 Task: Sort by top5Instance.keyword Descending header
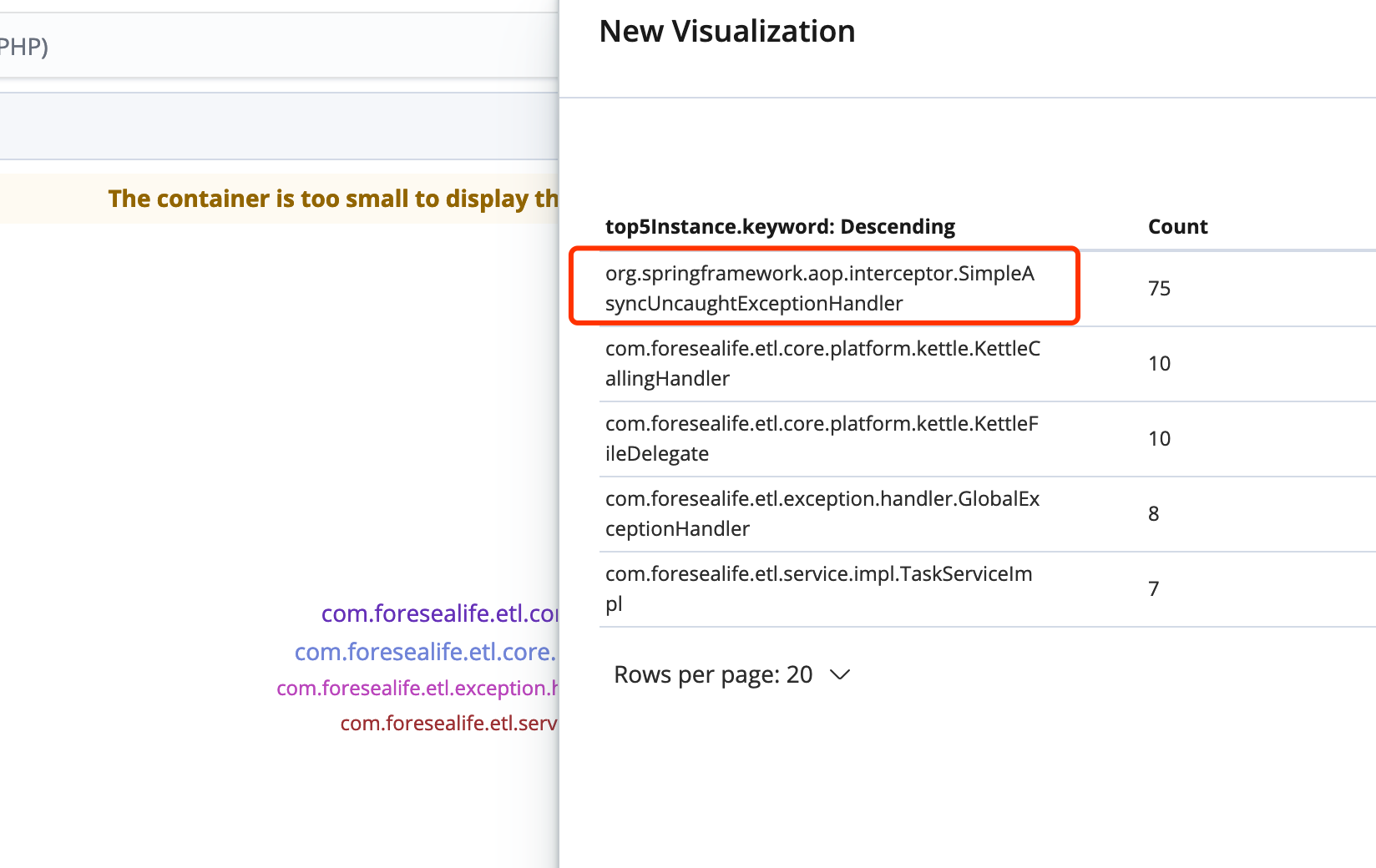point(780,226)
